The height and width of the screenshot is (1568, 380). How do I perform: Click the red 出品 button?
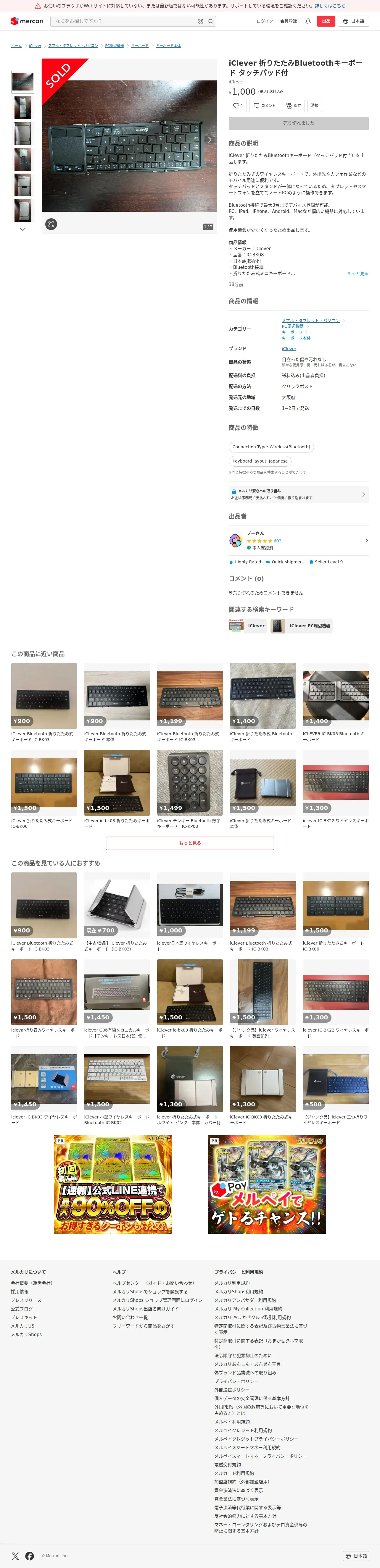click(326, 21)
